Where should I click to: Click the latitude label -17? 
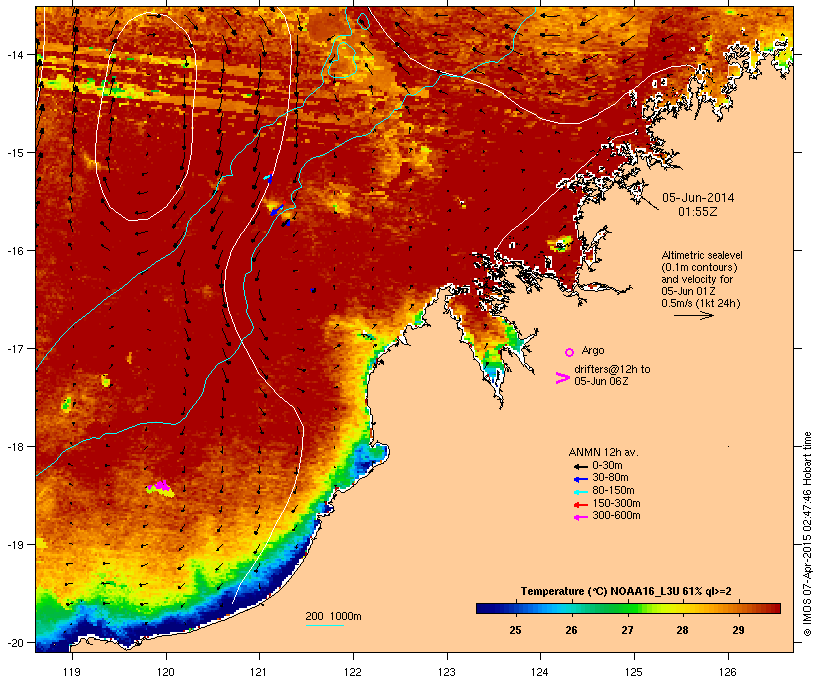click(15, 348)
